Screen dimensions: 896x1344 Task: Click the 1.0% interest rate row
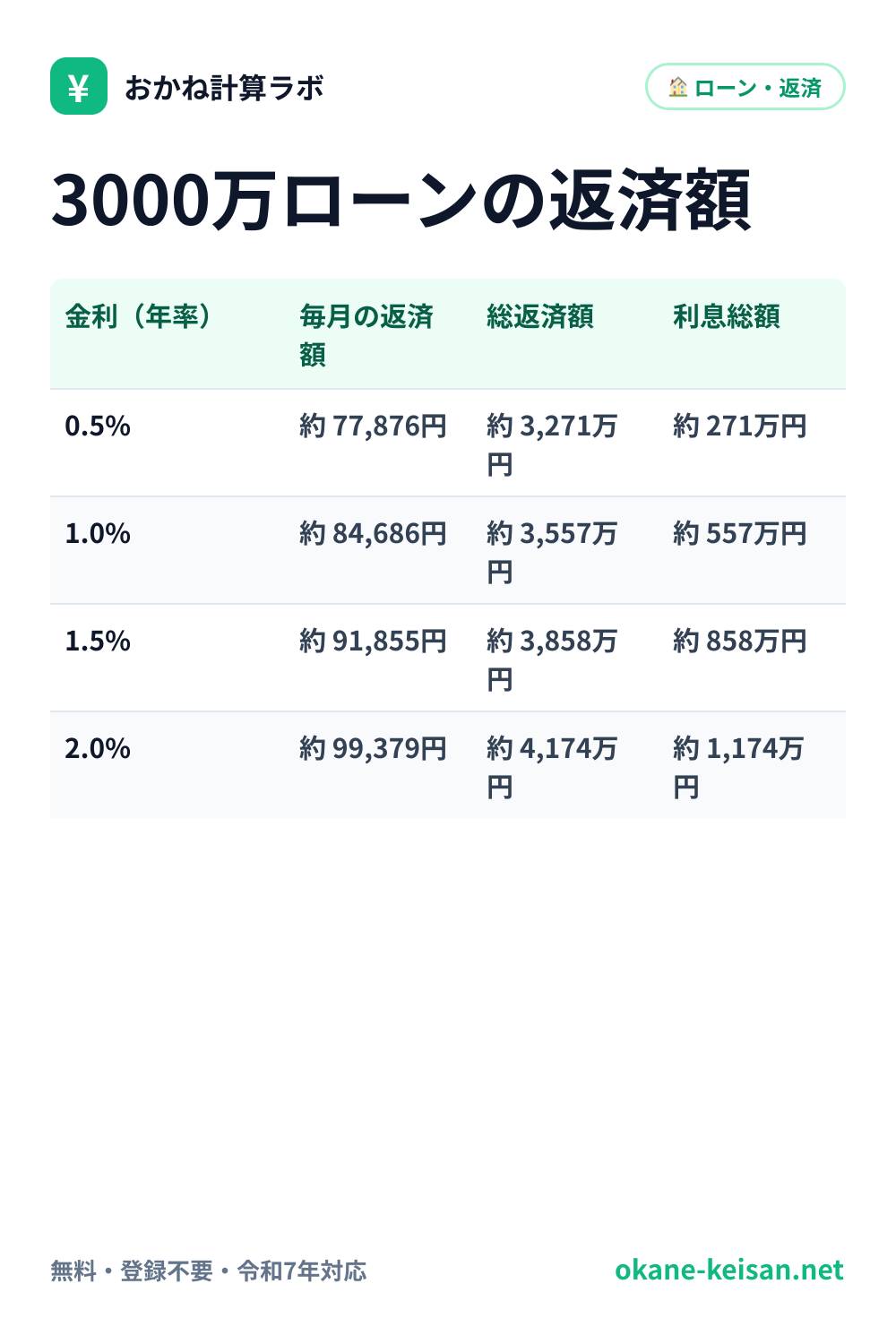pyautogui.click(x=448, y=551)
